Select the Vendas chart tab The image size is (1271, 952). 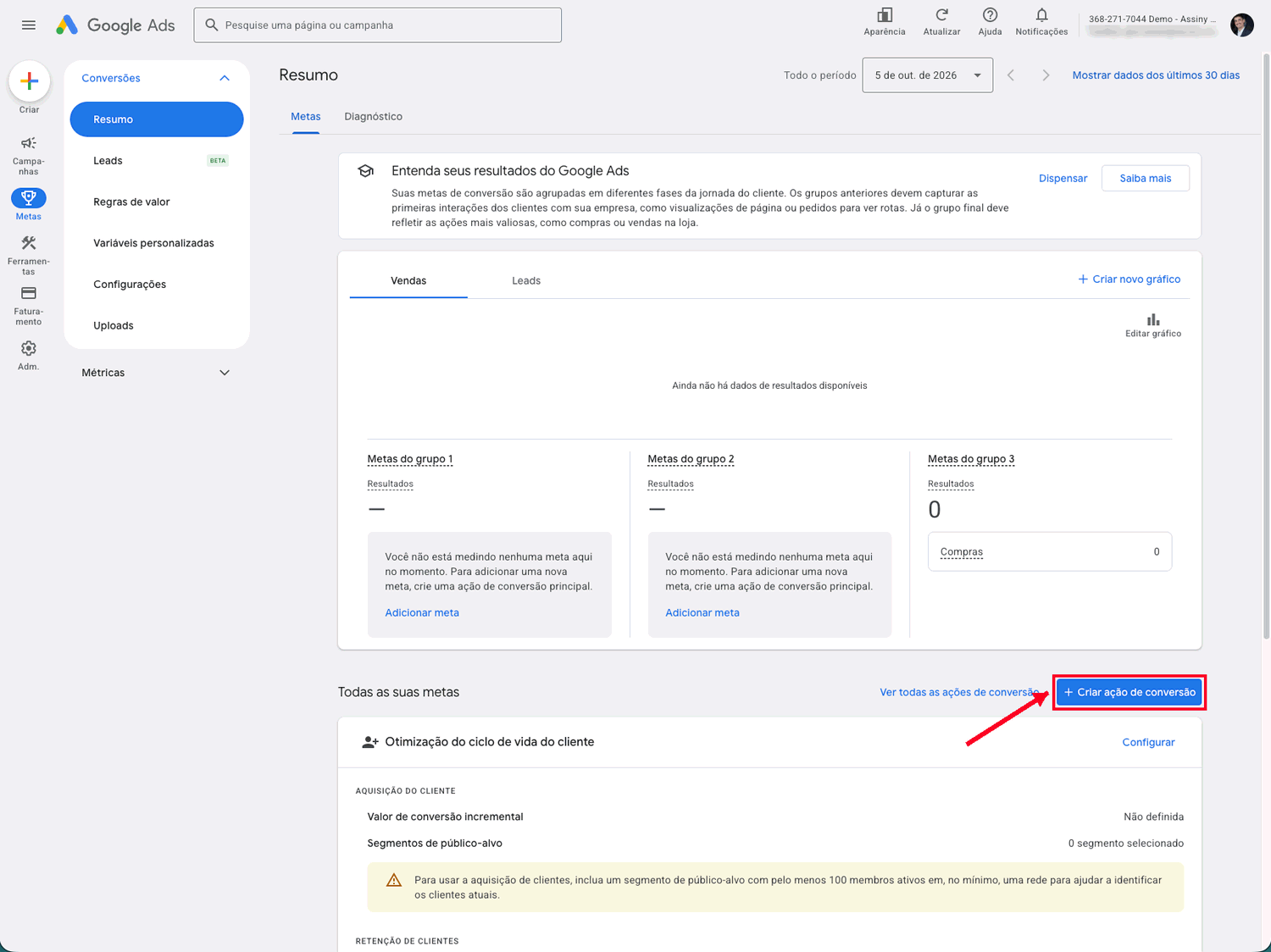[x=408, y=280]
